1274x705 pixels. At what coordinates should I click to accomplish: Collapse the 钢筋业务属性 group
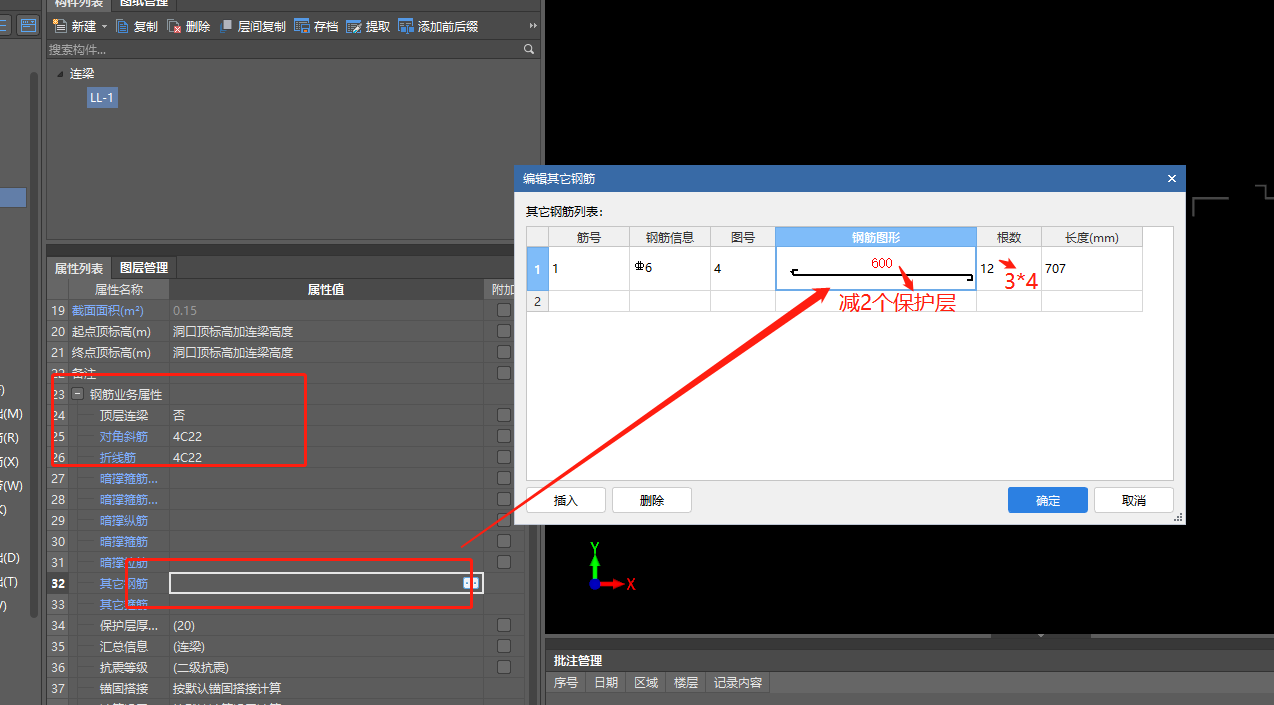point(77,395)
